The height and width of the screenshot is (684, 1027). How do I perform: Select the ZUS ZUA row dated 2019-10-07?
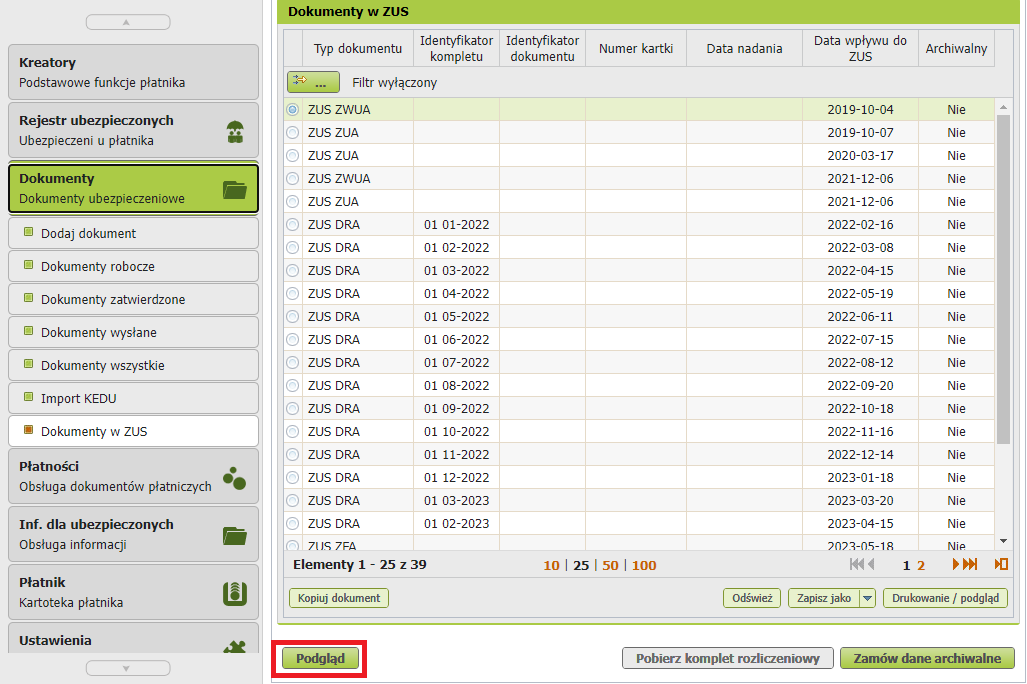[x=639, y=132]
